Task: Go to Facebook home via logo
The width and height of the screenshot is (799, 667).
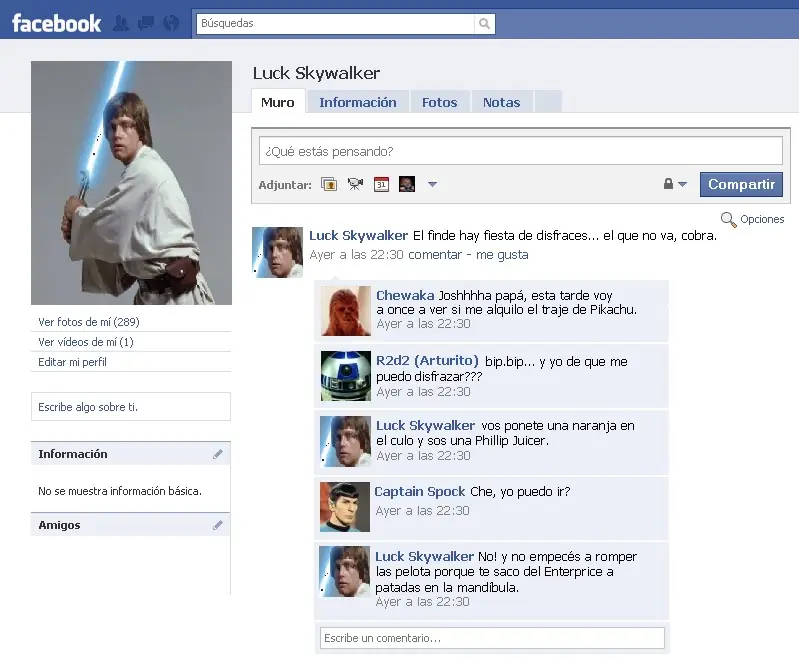Action: [x=56, y=23]
